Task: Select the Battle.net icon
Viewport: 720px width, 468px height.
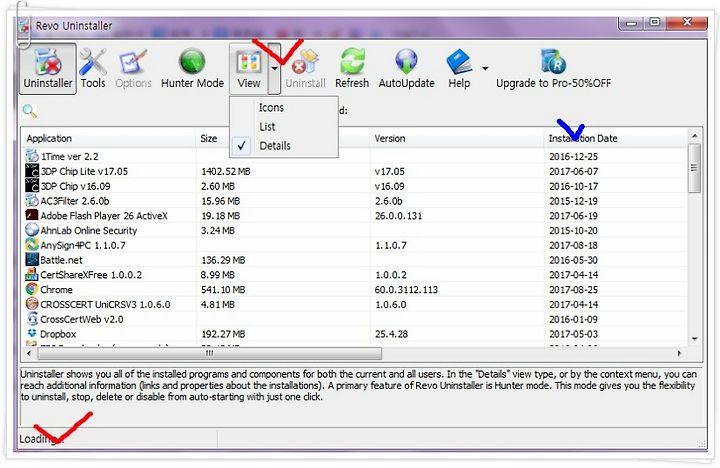Action: [32, 259]
